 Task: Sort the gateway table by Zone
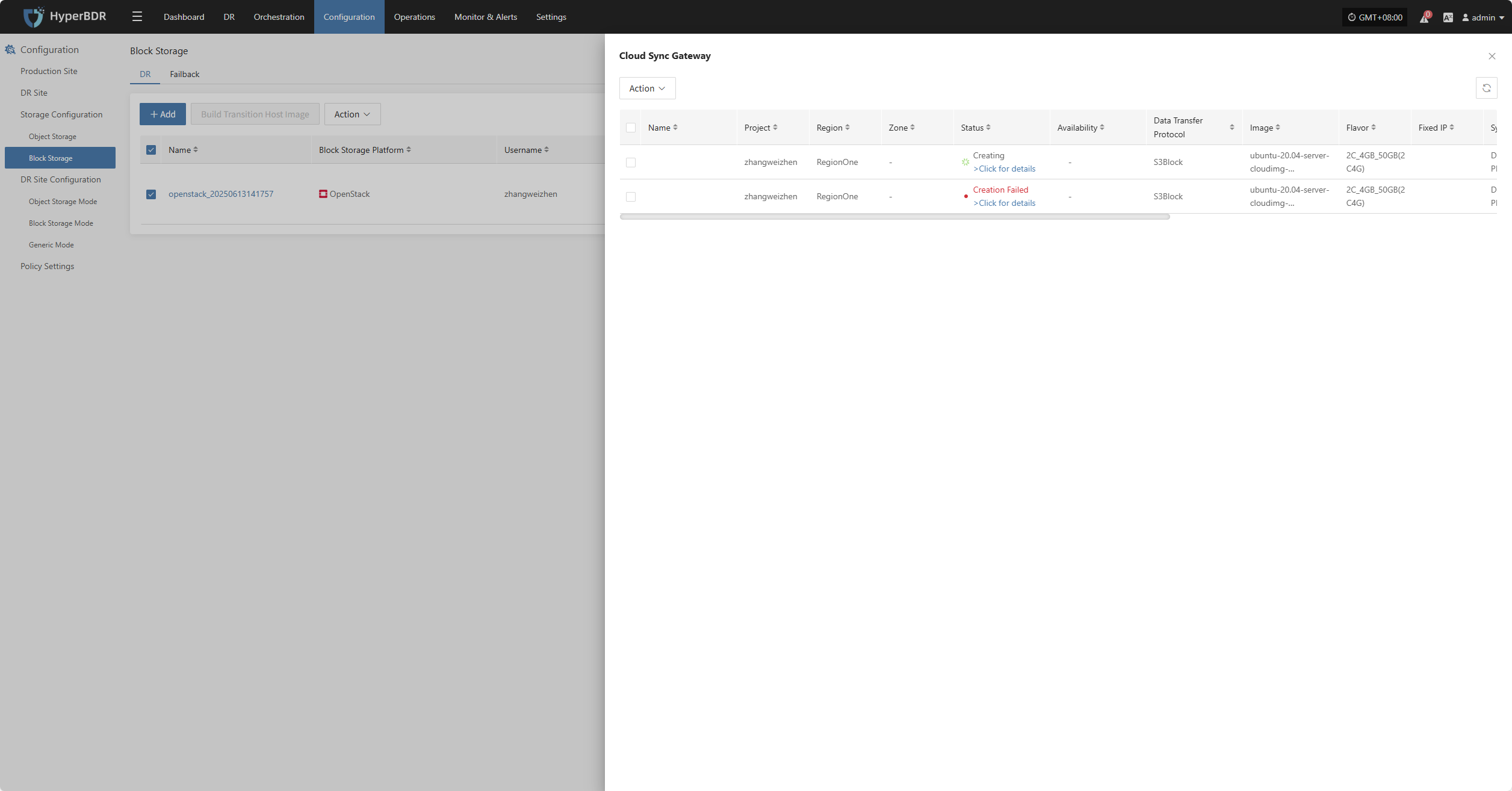[912, 128]
